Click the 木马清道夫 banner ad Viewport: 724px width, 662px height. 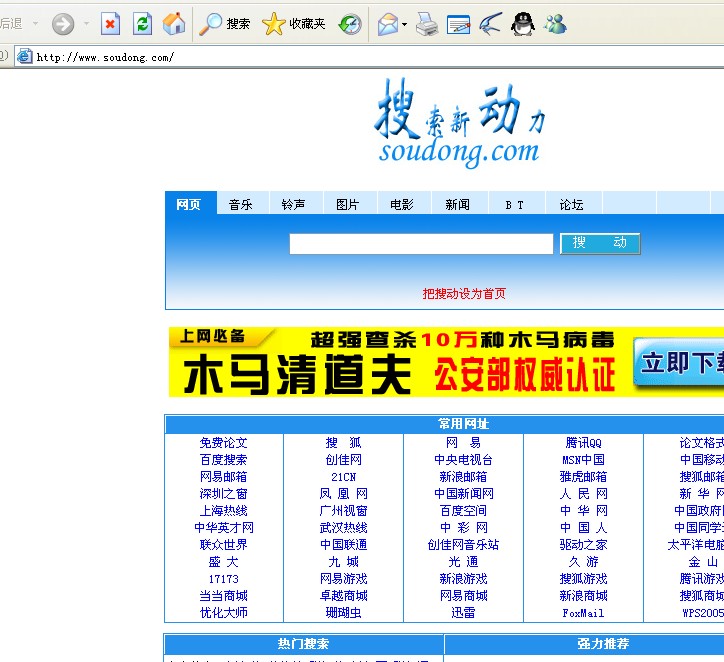[446, 361]
